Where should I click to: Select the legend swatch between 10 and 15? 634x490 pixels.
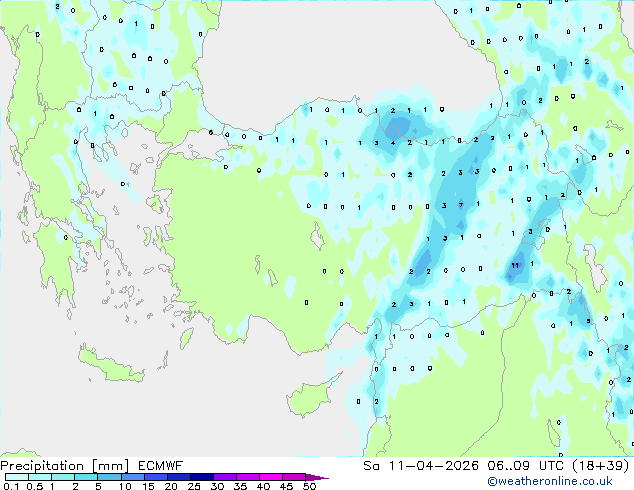click(132, 477)
